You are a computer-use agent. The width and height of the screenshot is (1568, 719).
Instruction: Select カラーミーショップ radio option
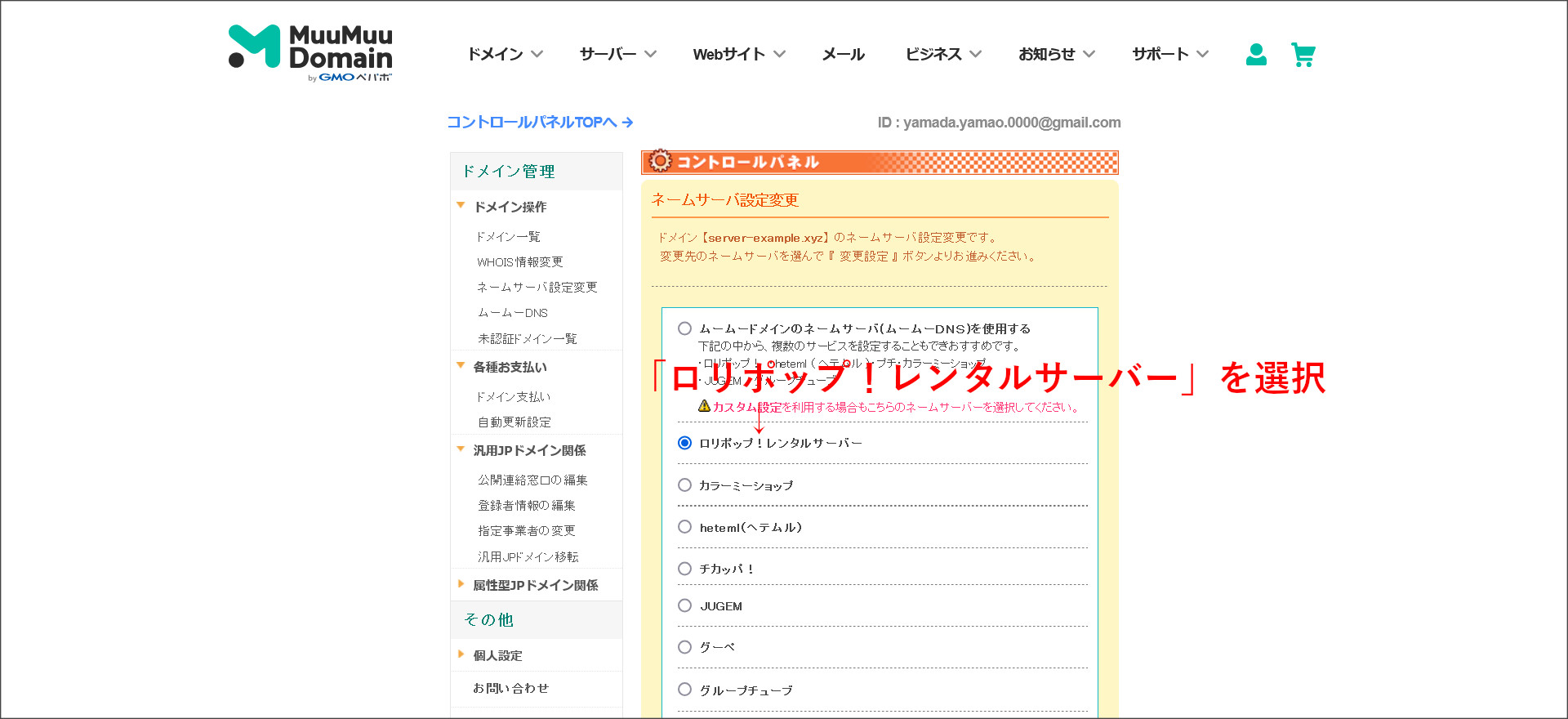coord(684,485)
